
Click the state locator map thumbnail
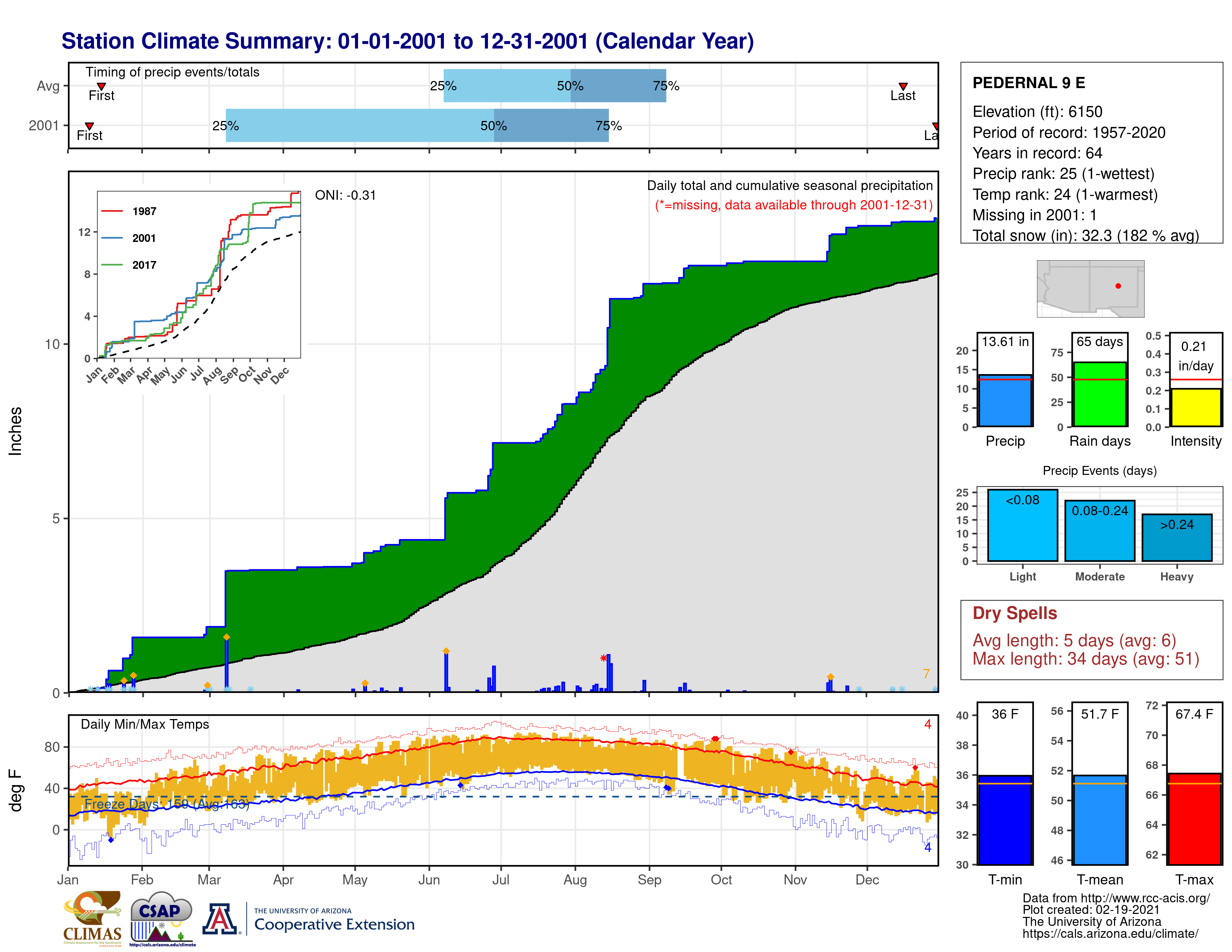coord(1091,289)
